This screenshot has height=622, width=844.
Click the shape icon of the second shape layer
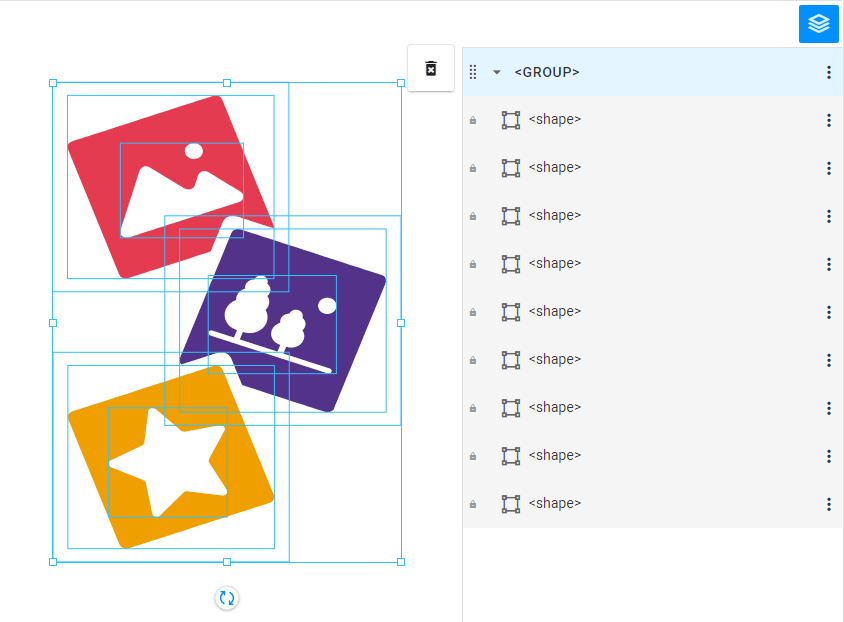(x=511, y=168)
